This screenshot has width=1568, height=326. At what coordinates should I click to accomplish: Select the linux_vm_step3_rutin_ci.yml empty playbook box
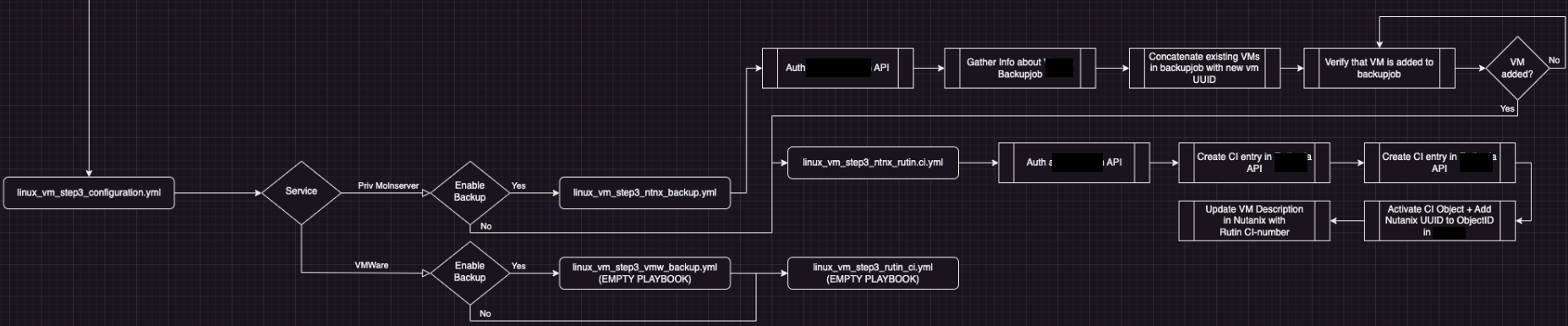click(873, 274)
